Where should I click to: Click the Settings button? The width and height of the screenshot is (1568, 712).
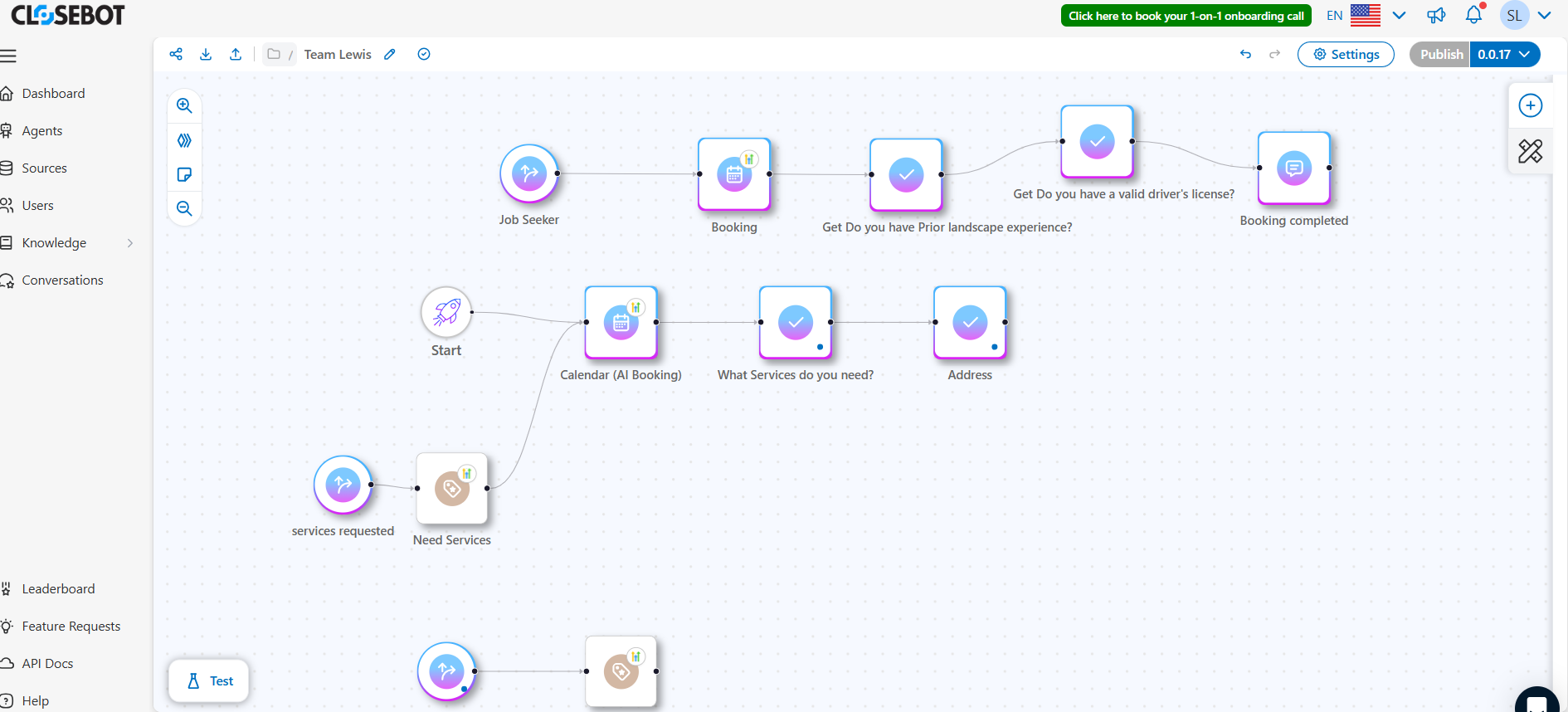[1346, 54]
